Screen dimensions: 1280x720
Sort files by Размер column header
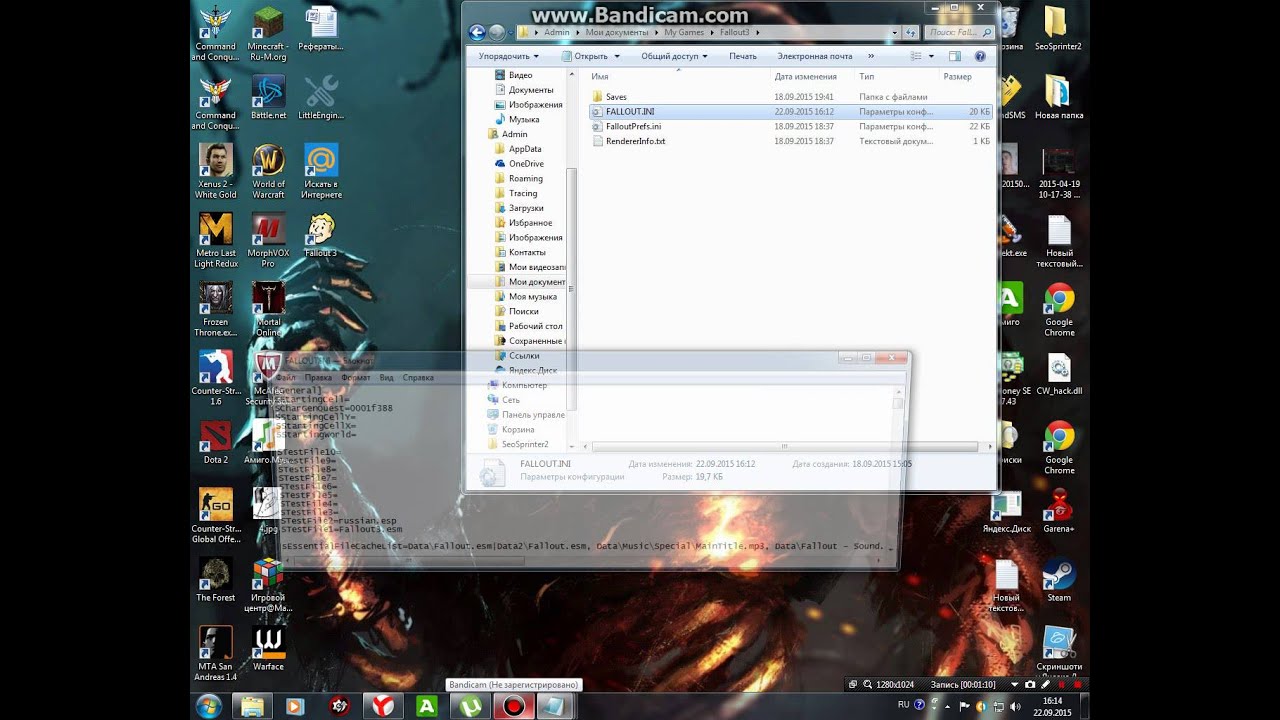(x=957, y=77)
